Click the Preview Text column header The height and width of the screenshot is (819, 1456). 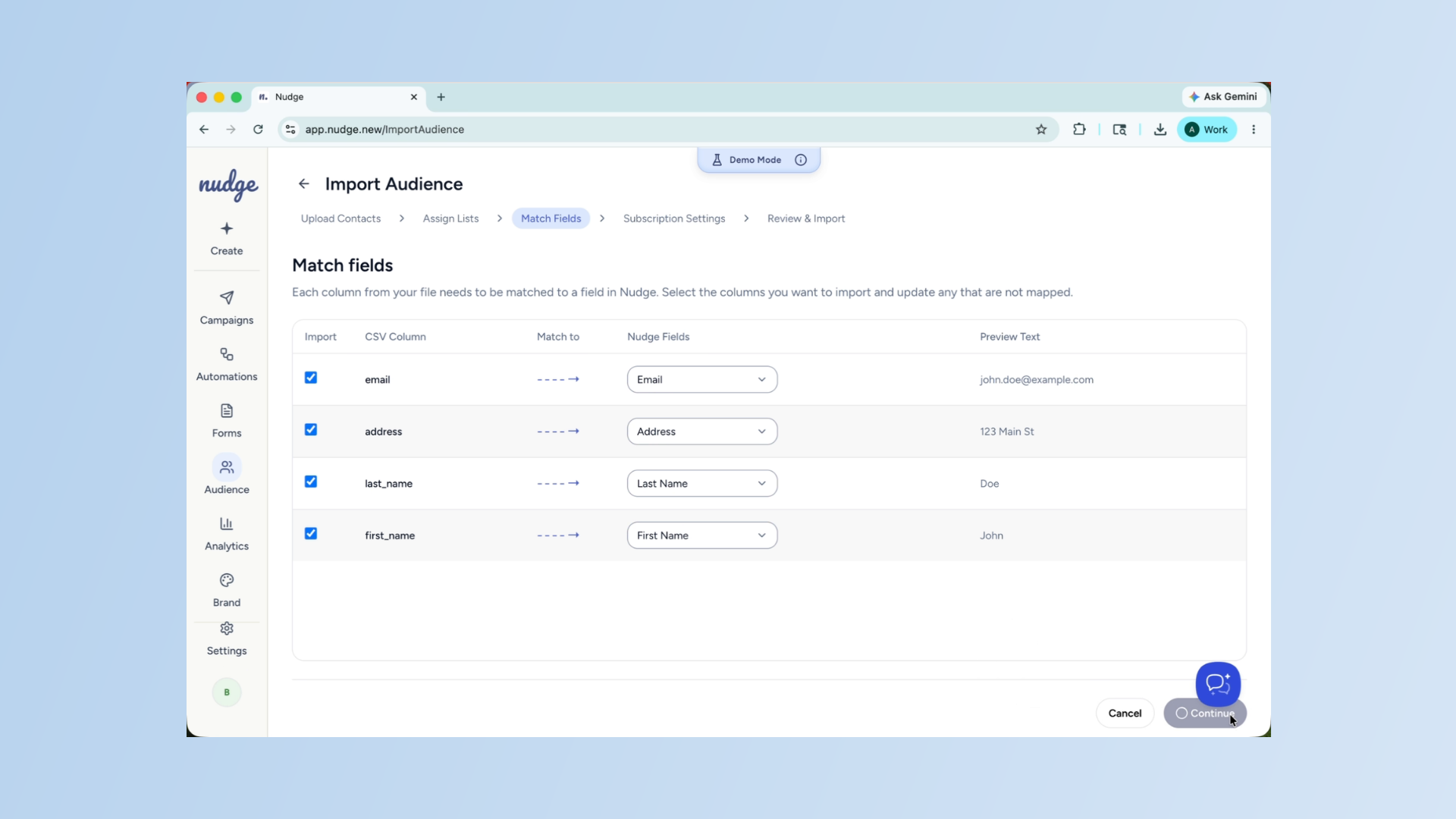[1009, 337]
